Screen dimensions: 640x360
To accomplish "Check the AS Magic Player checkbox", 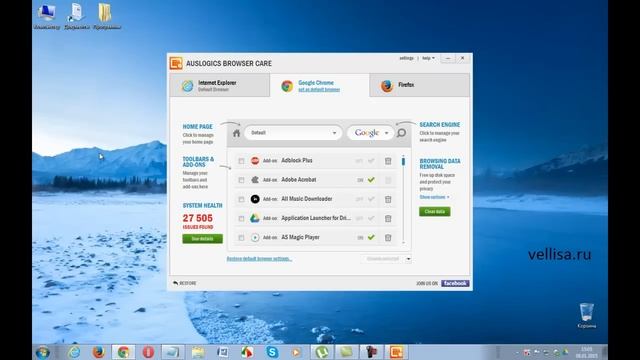I will pos(241,238).
